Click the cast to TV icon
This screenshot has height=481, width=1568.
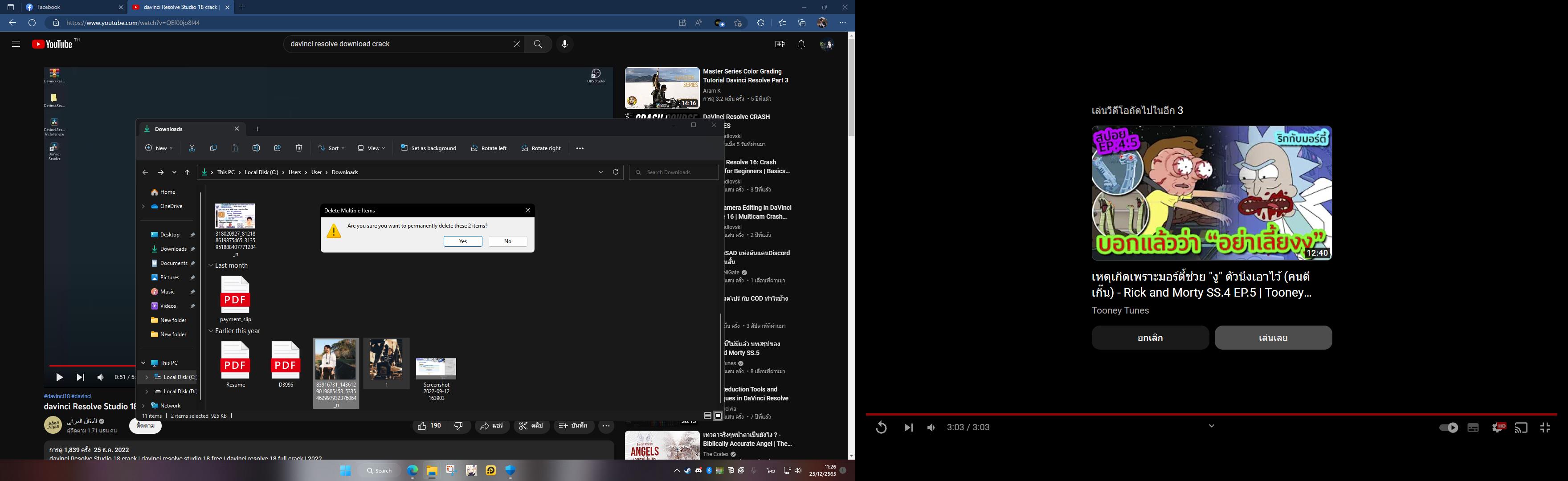click(x=1521, y=428)
